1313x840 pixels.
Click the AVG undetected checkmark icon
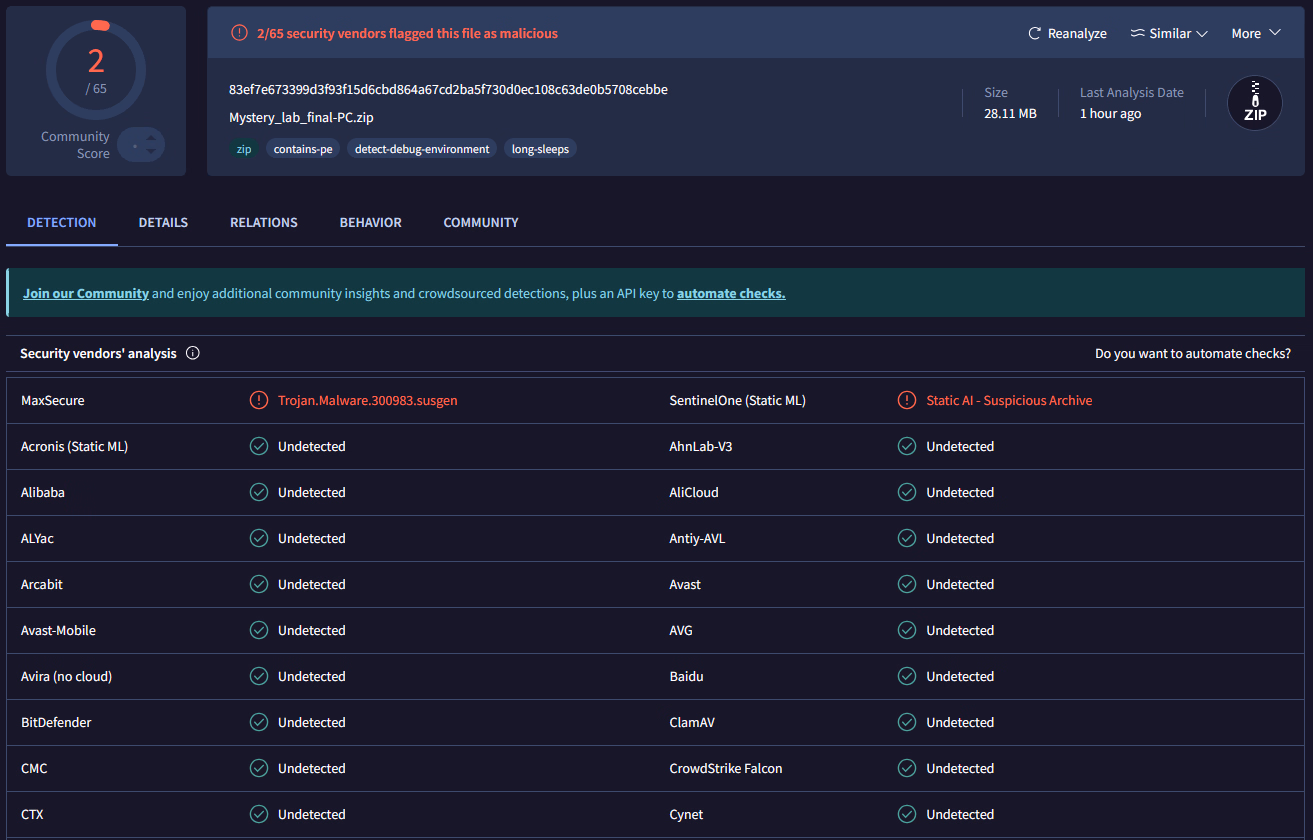point(907,630)
